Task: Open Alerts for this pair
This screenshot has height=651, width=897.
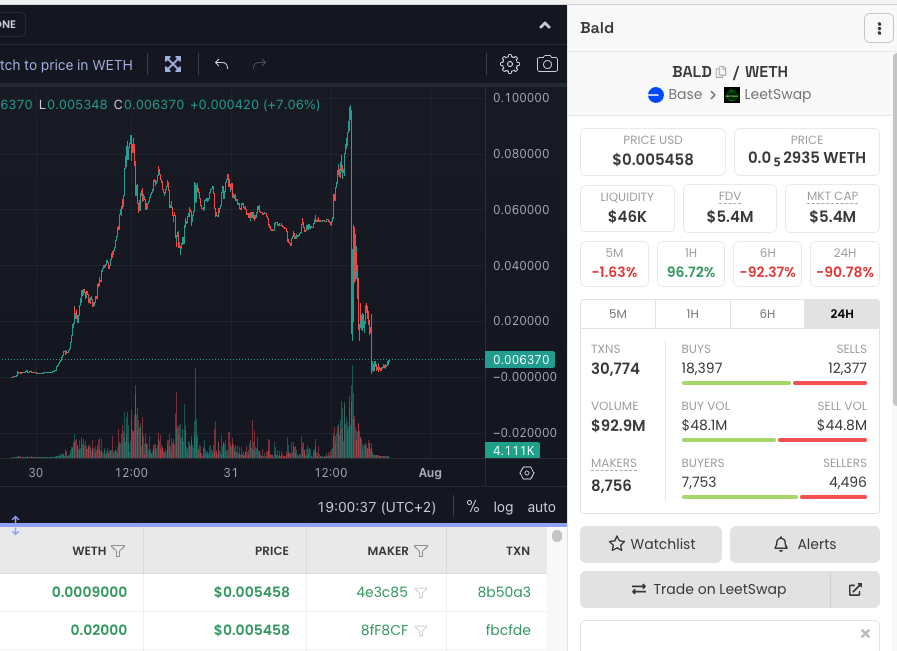Action: (805, 544)
